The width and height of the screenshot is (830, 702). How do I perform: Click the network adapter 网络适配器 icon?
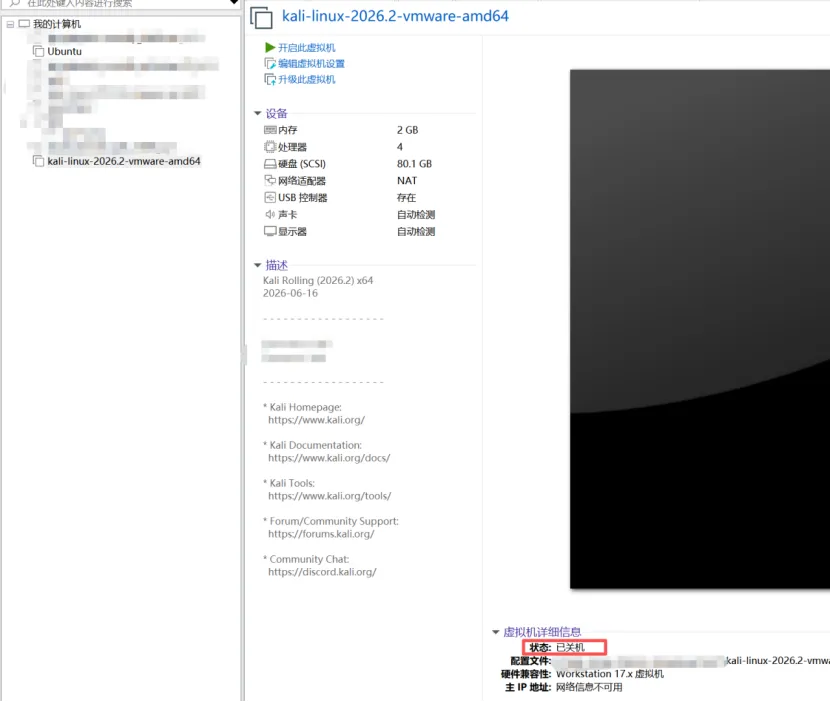point(270,181)
